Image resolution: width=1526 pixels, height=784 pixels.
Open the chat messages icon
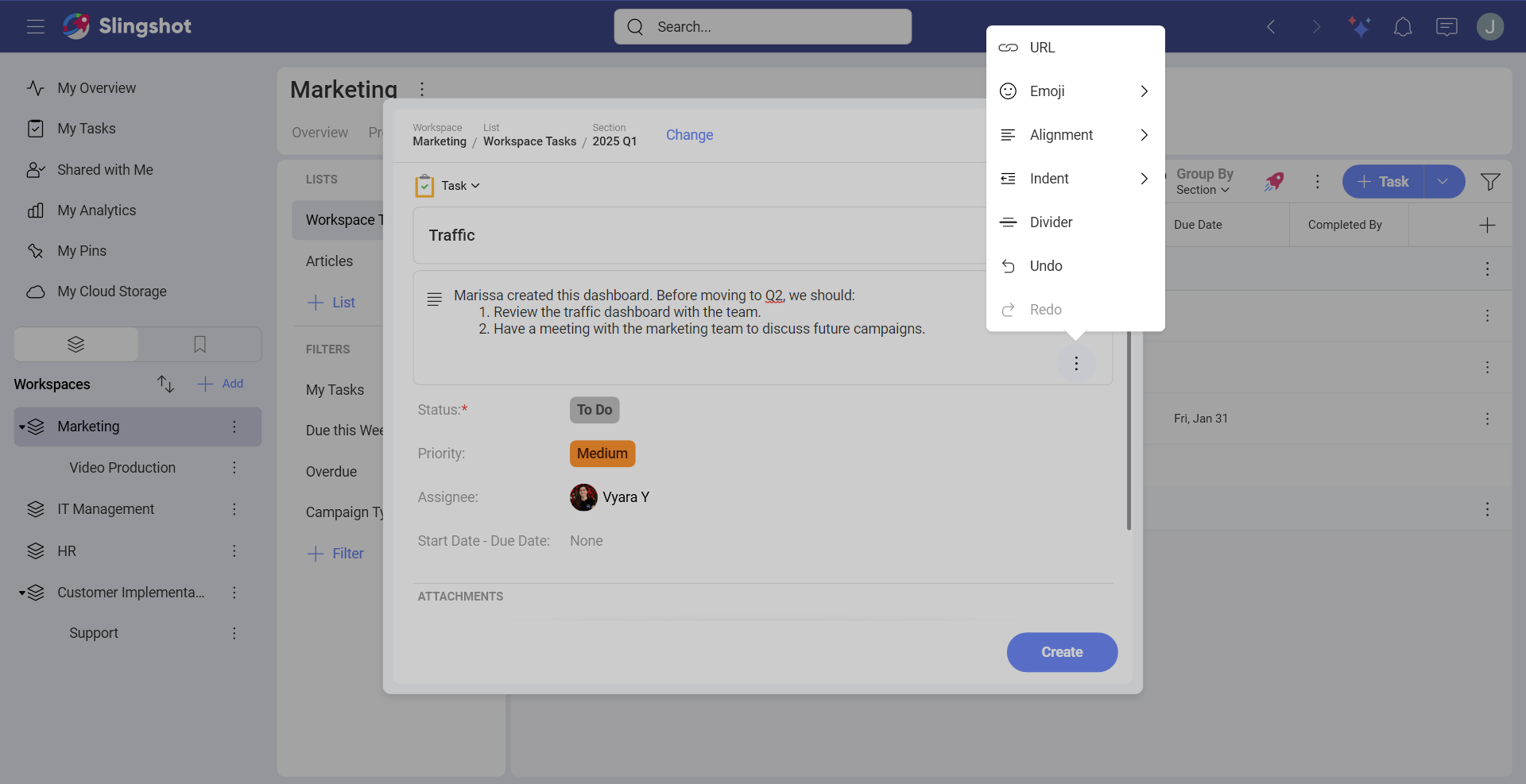click(1447, 27)
